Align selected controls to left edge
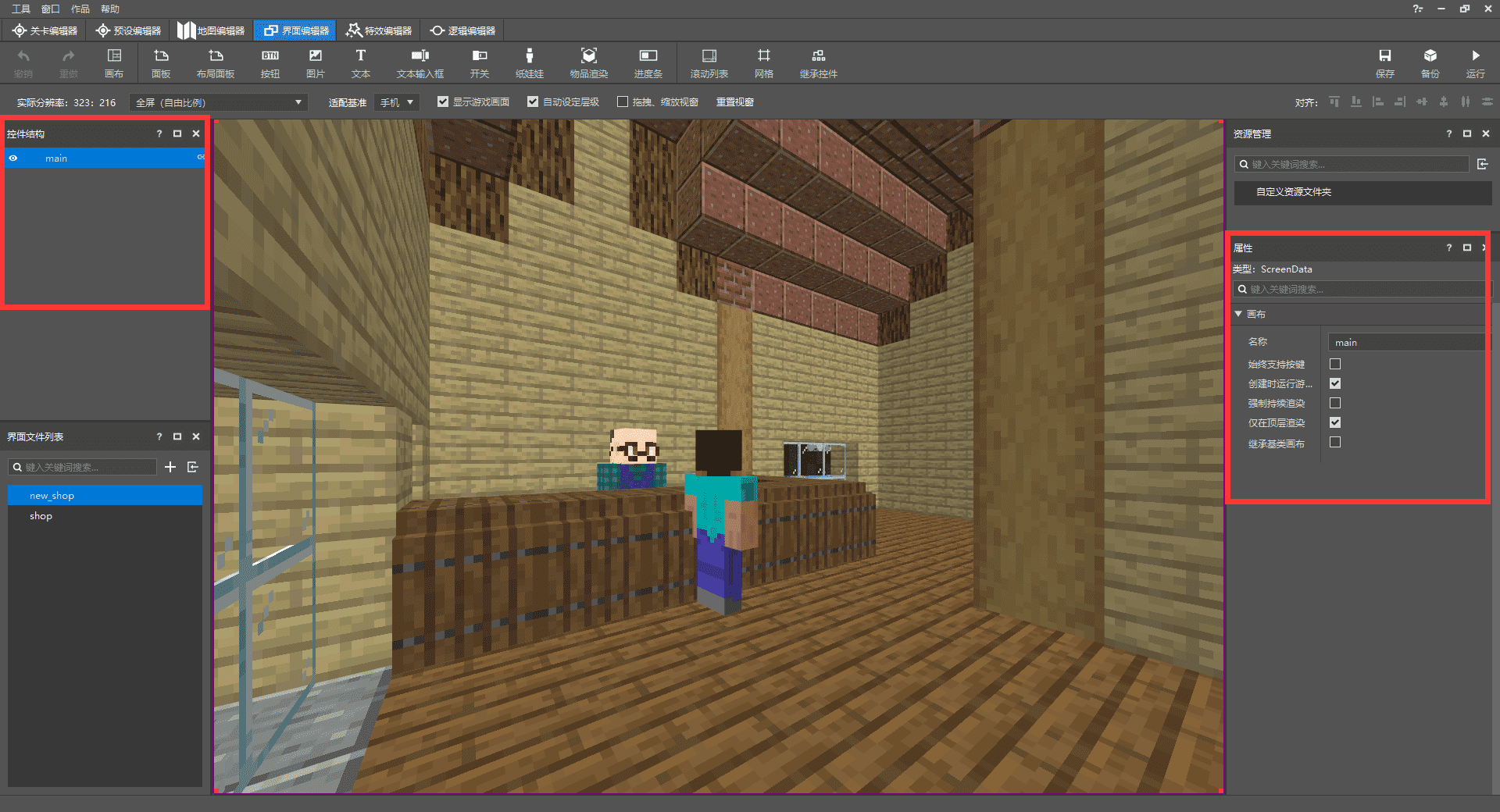This screenshot has height=812, width=1500. [1378, 101]
